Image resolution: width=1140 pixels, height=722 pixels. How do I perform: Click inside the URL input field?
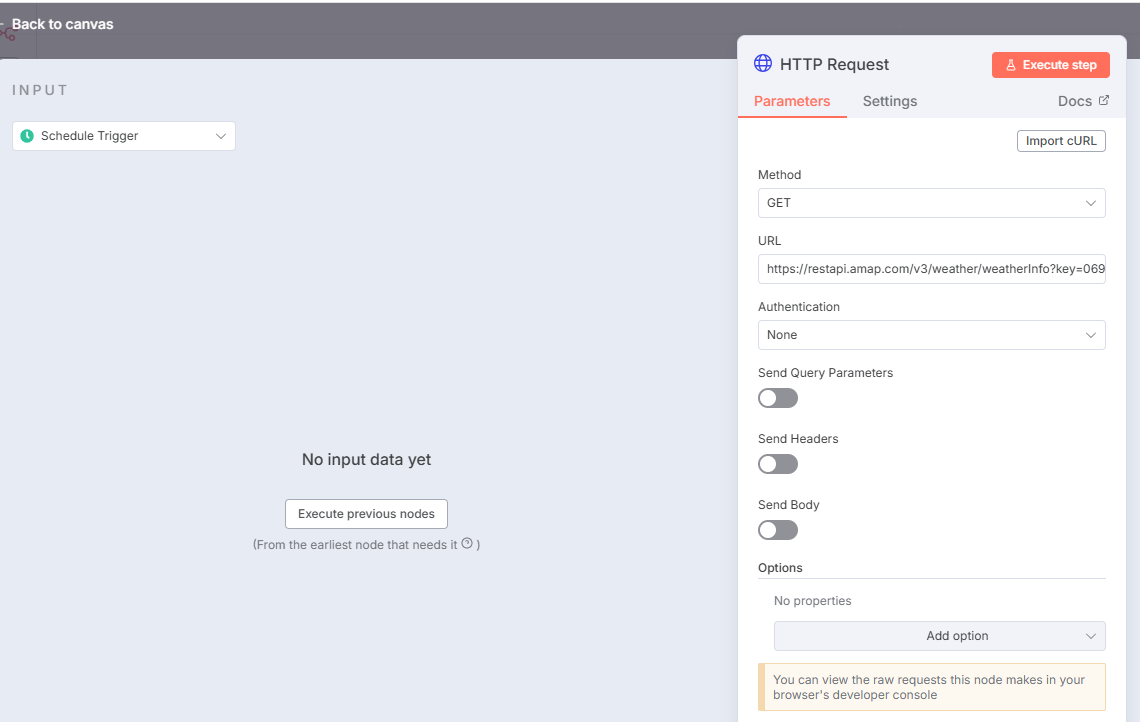coord(931,269)
